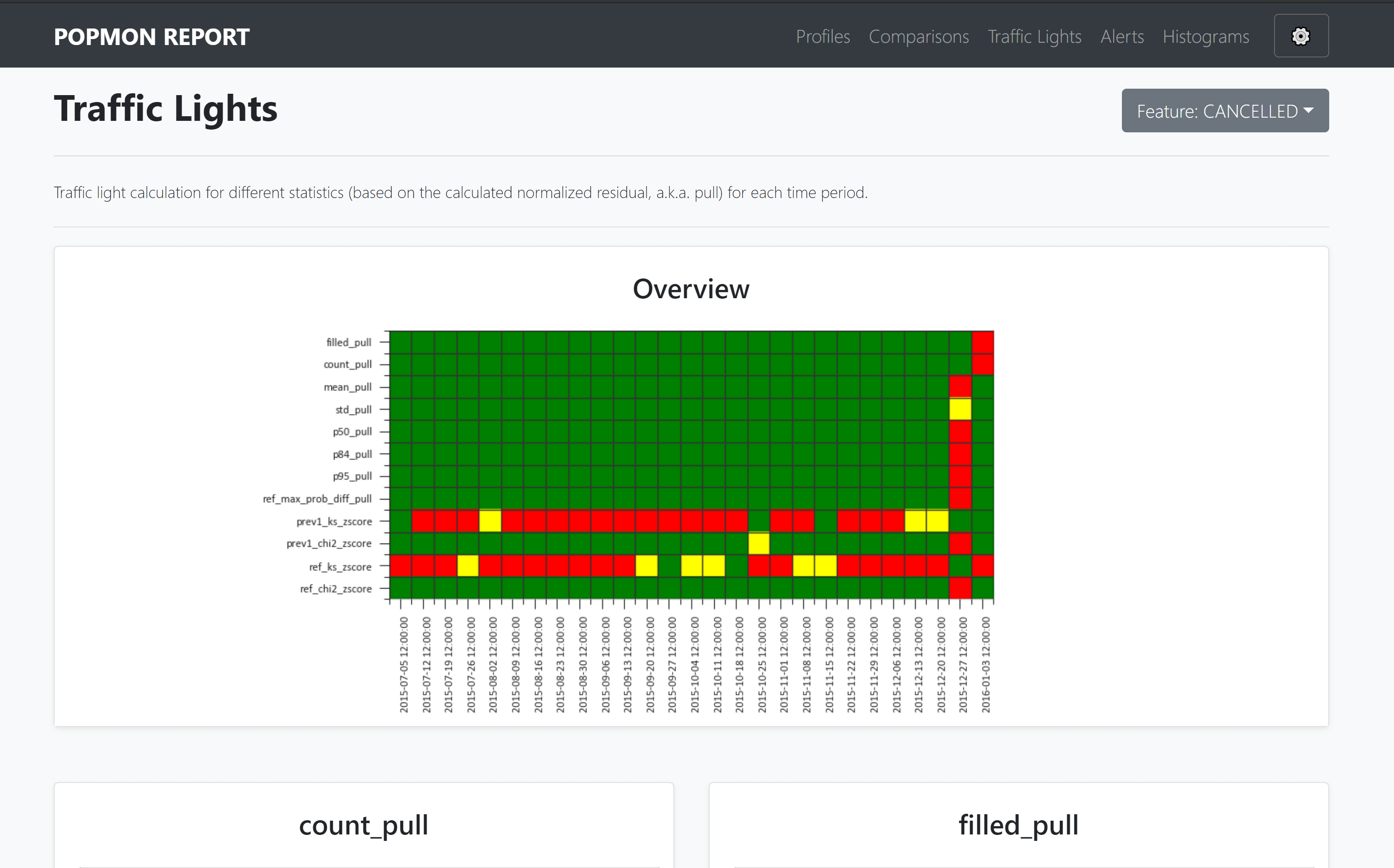
Task: Click the count_pull card heading
Action: tap(364, 825)
